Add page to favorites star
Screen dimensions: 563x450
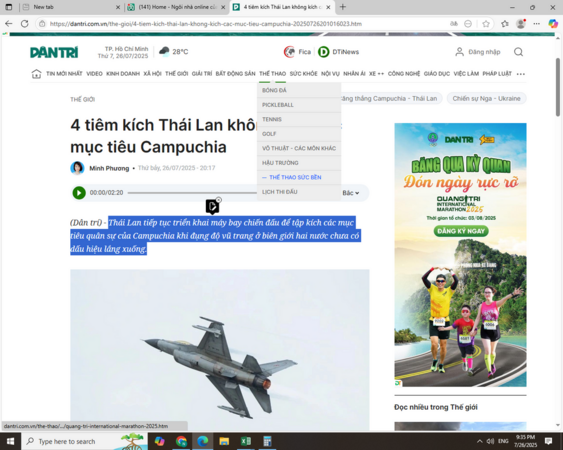coord(486,24)
